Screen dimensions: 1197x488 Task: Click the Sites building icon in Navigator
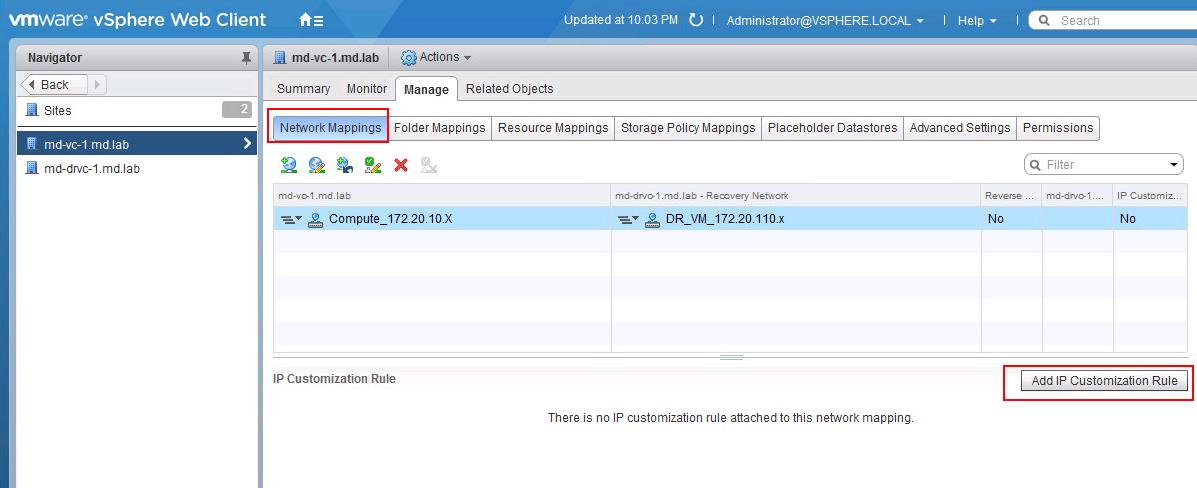coord(32,110)
